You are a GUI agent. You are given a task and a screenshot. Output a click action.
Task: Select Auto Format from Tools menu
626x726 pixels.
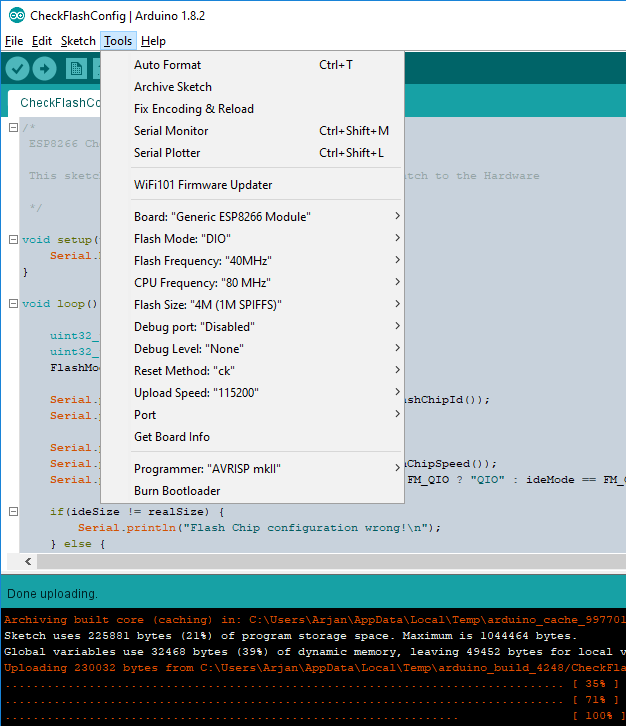tap(252, 65)
